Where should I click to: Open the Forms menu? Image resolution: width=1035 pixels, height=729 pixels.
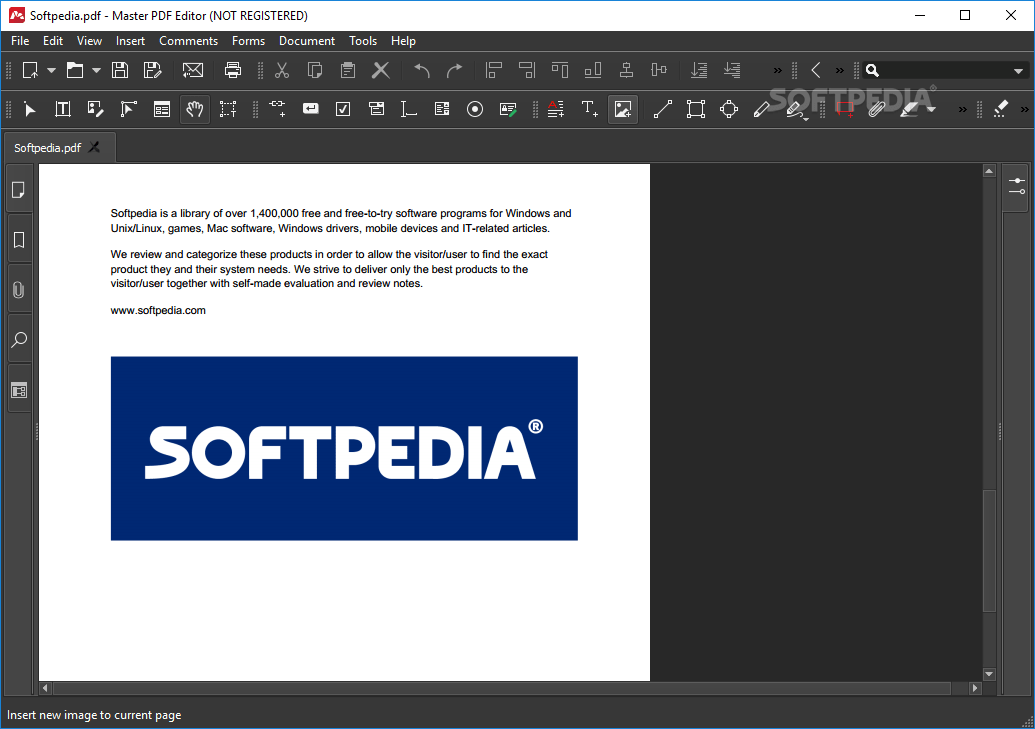(x=248, y=41)
